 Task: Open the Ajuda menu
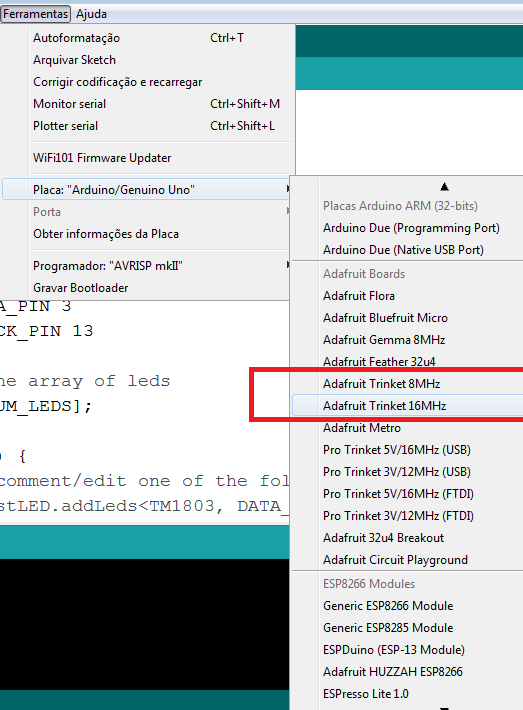click(91, 14)
